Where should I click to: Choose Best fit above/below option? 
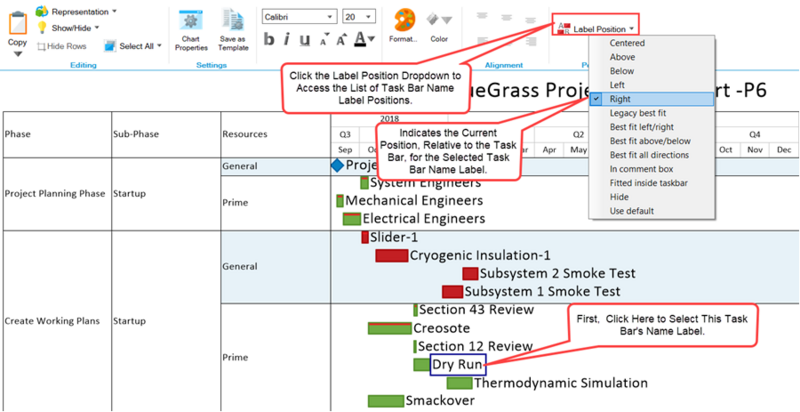652,141
